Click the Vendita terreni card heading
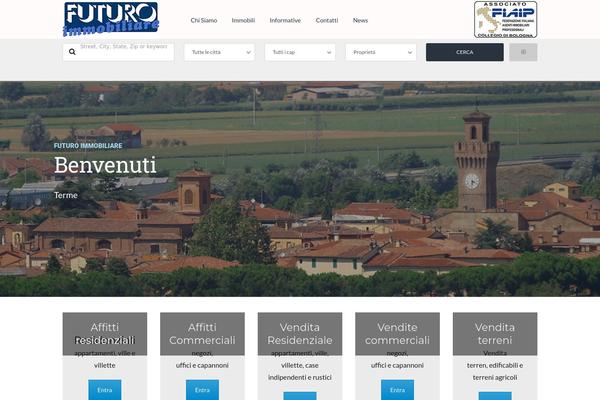The height and width of the screenshot is (400, 600). click(495, 334)
